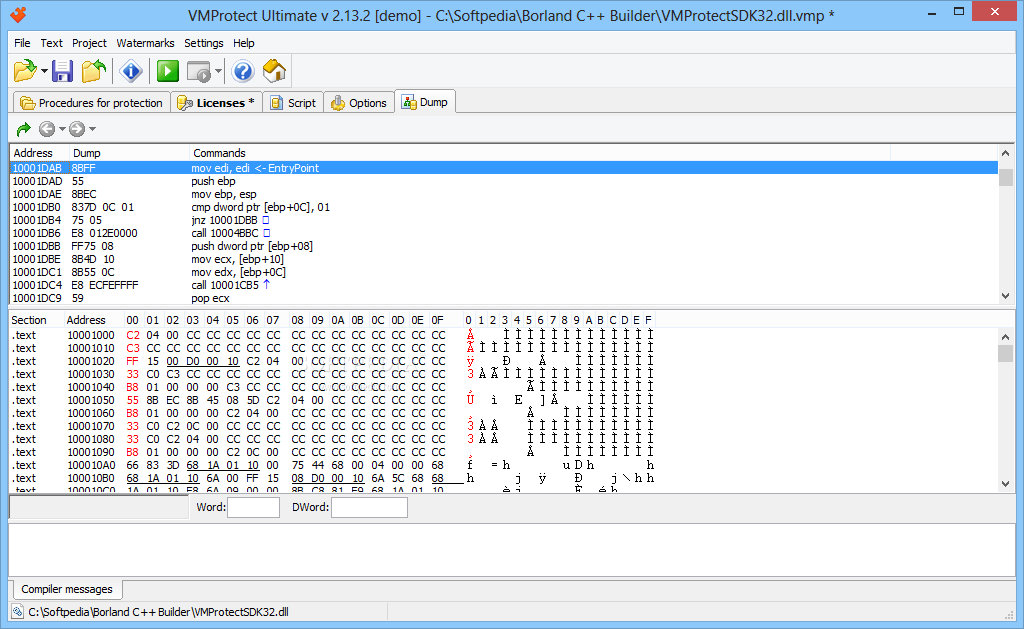Select the 'push ebp' row at 10001DAD
The width and height of the screenshot is (1024, 629).
point(504,181)
